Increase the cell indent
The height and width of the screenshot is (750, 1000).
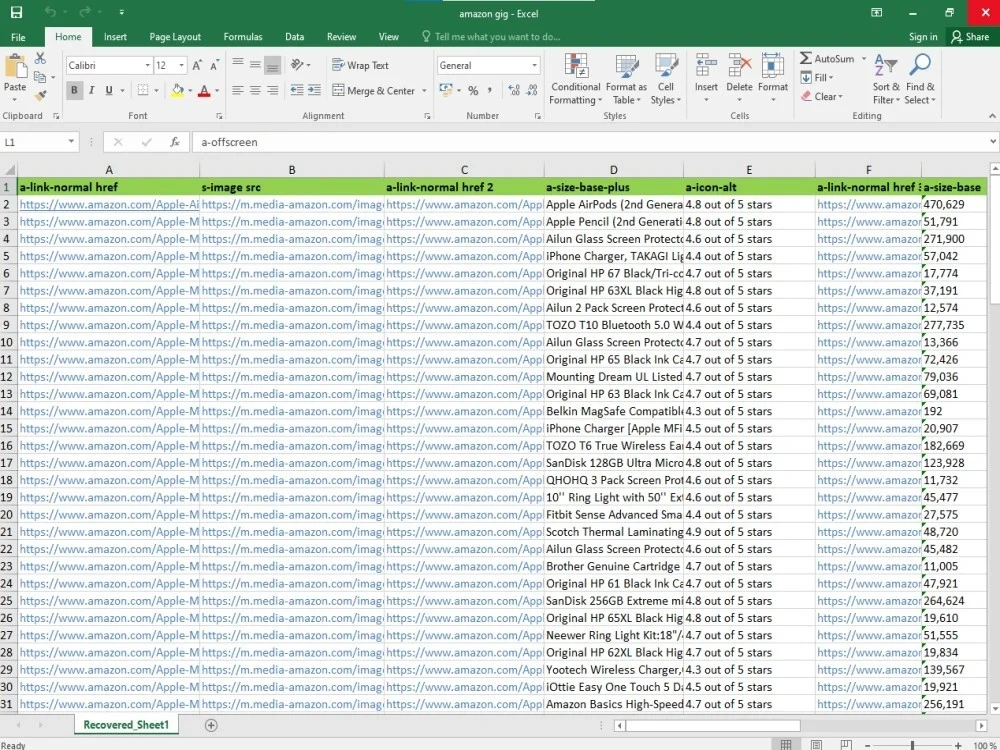point(314,91)
